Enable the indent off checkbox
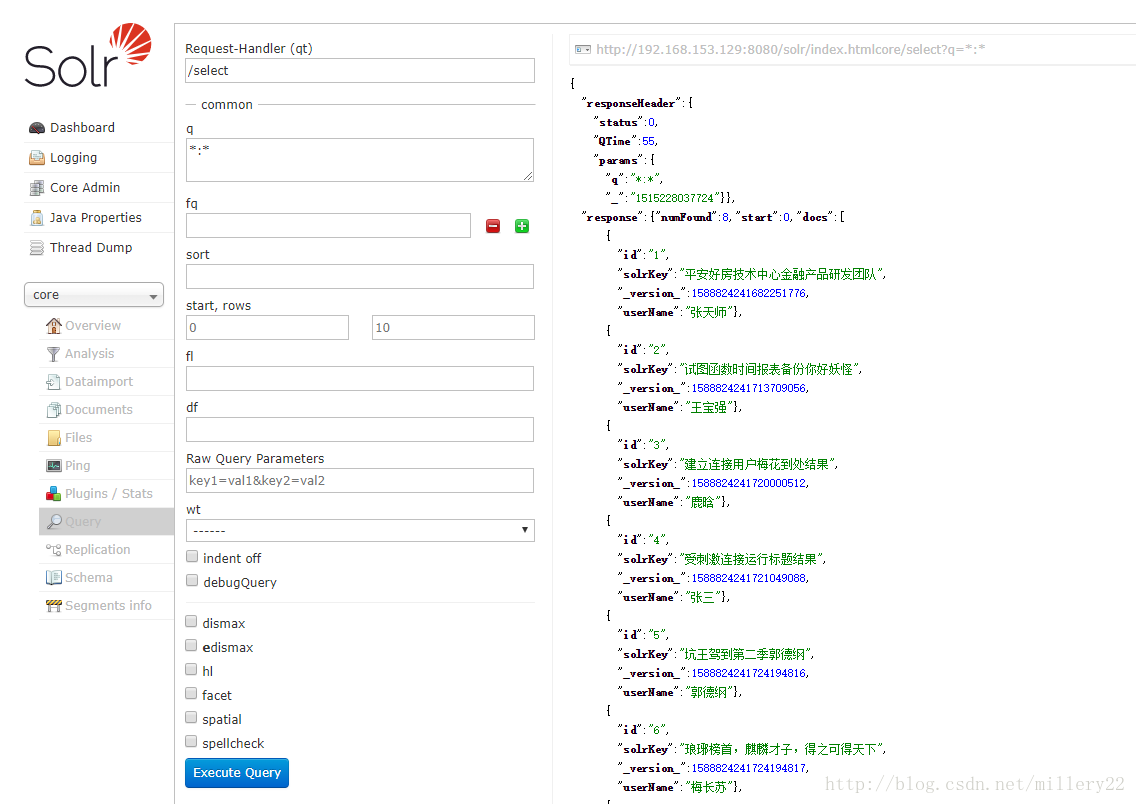This screenshot has width=1136, height=804. pos(192,556)
